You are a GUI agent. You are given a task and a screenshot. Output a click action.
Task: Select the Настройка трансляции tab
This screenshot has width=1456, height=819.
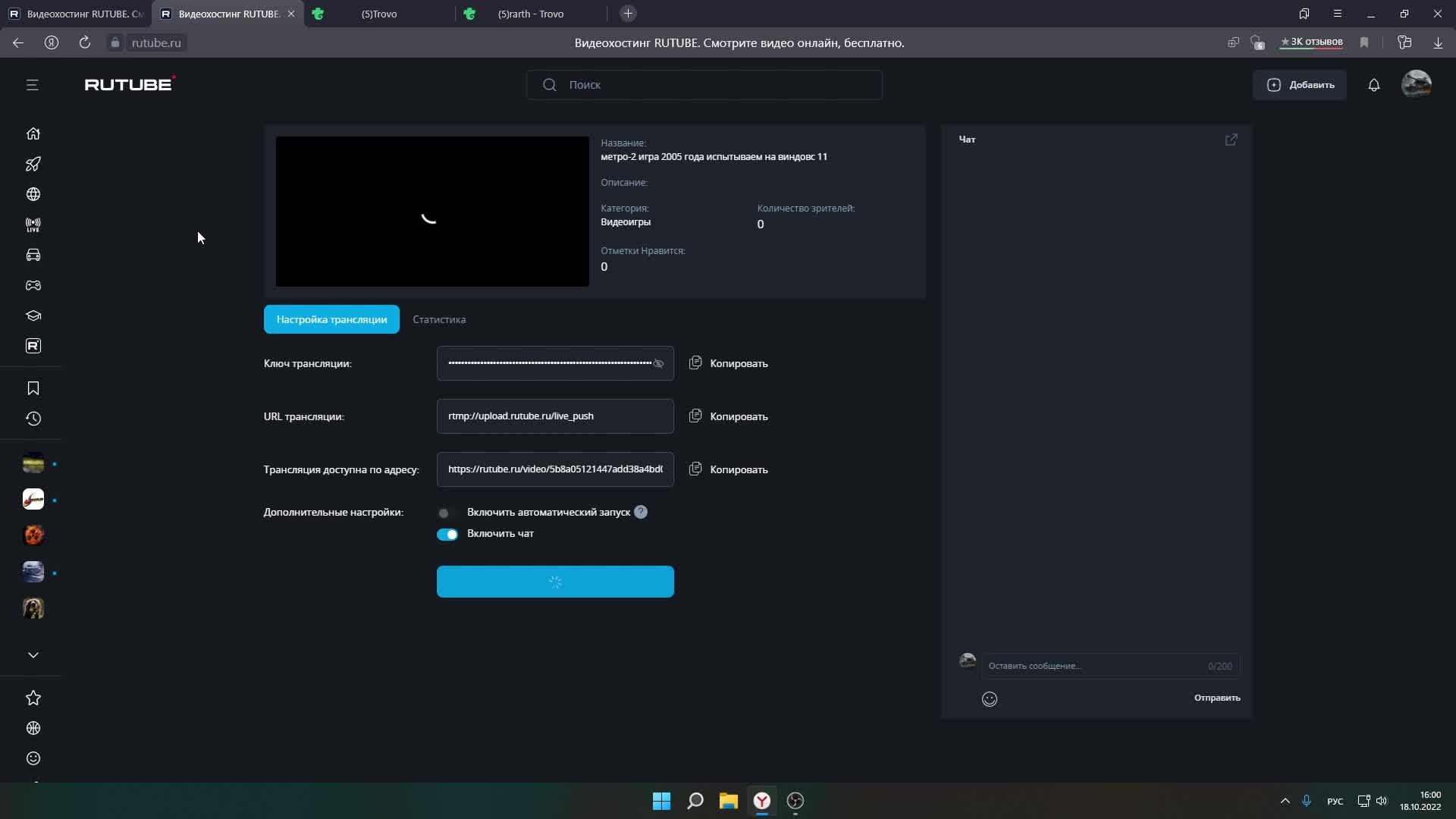[x=331, y=320]
